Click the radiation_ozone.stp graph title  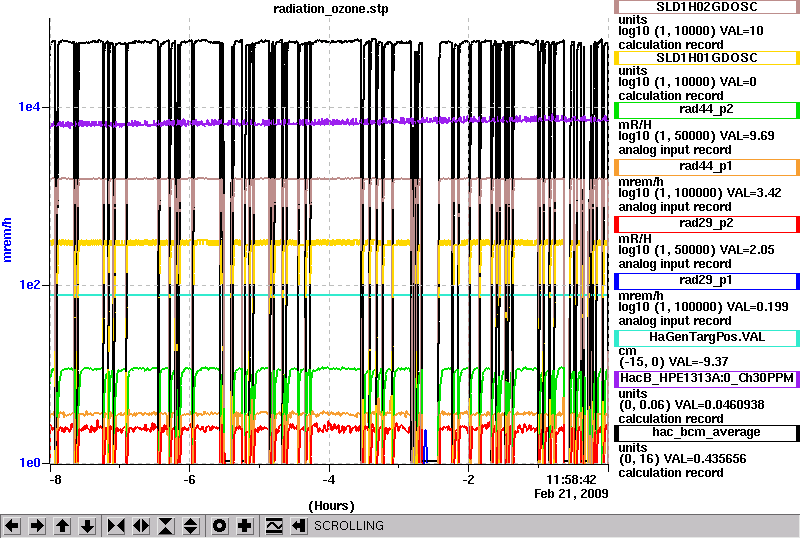tap(331, 9)
